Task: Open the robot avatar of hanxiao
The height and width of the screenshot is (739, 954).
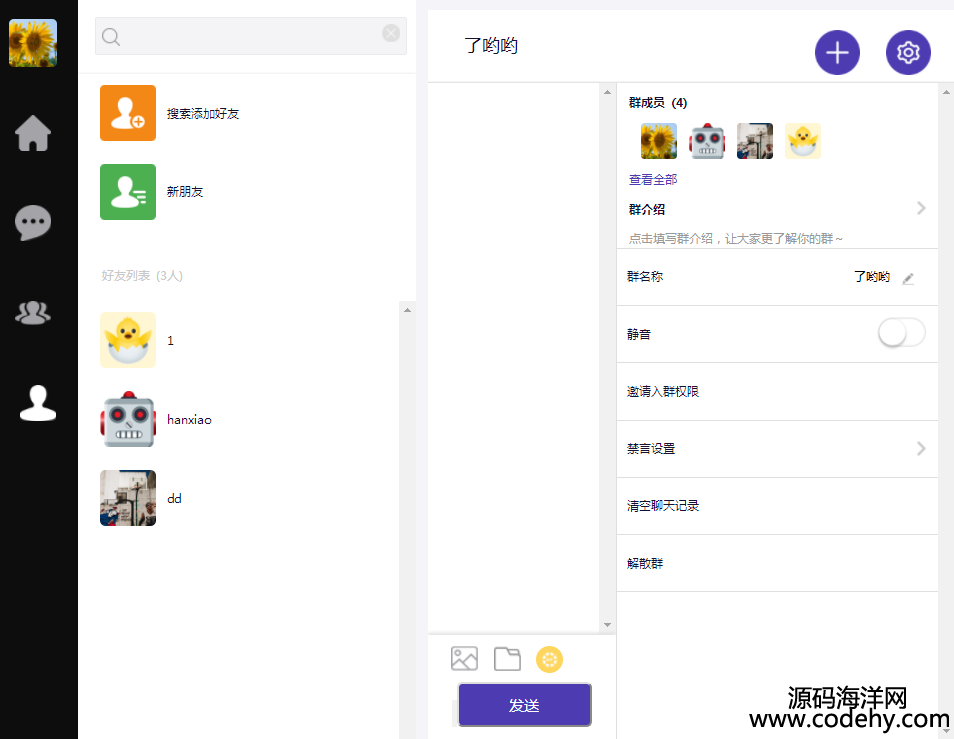Action: pos(128,419)
